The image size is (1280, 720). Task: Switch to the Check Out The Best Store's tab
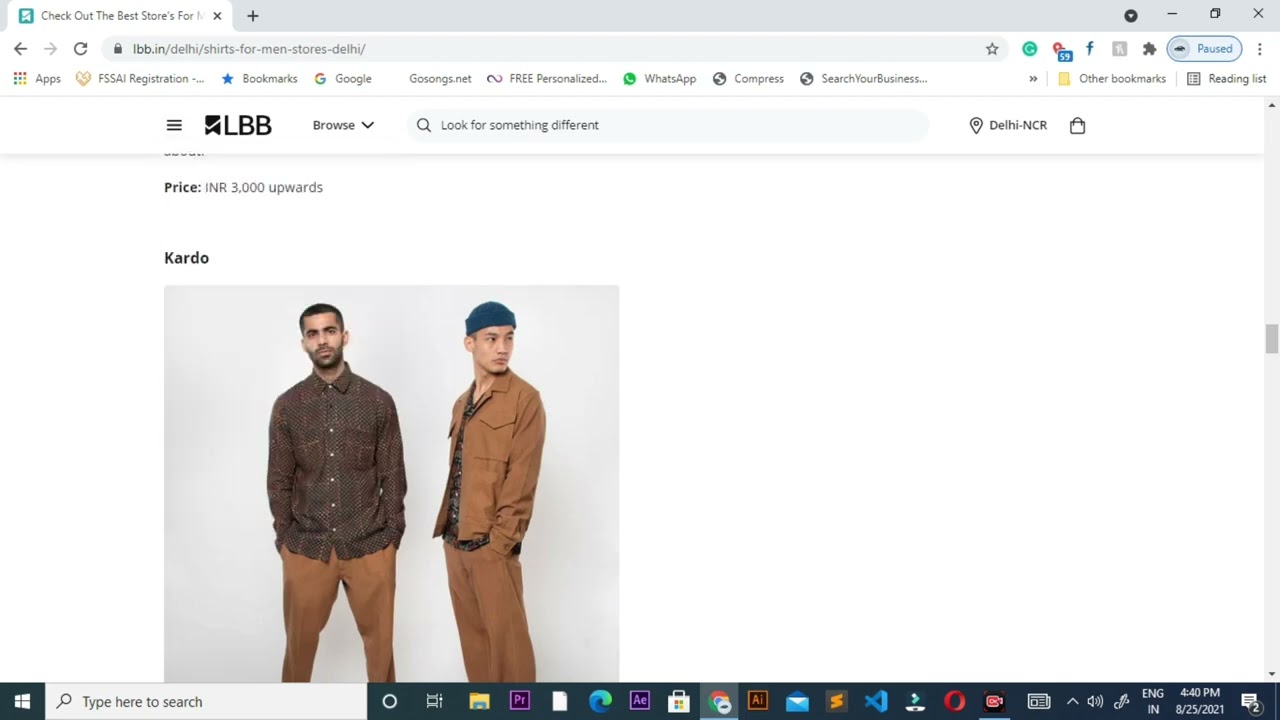[x=115, y=15]
